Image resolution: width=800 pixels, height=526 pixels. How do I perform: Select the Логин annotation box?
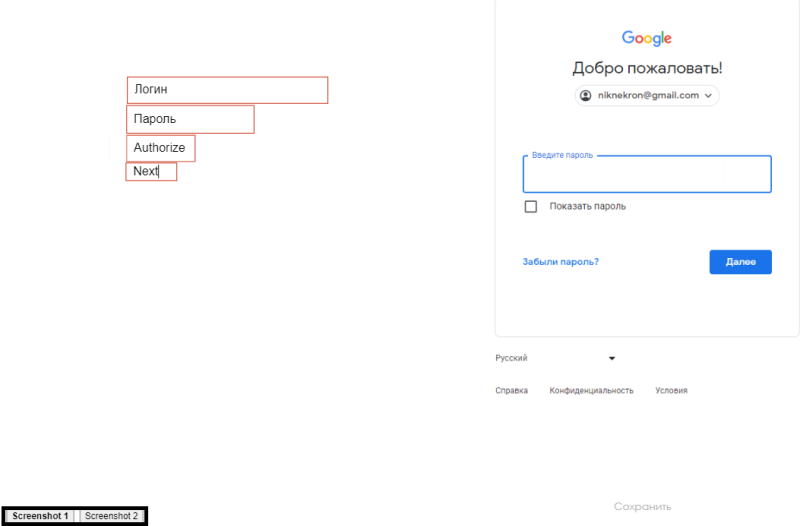(227, 90)
